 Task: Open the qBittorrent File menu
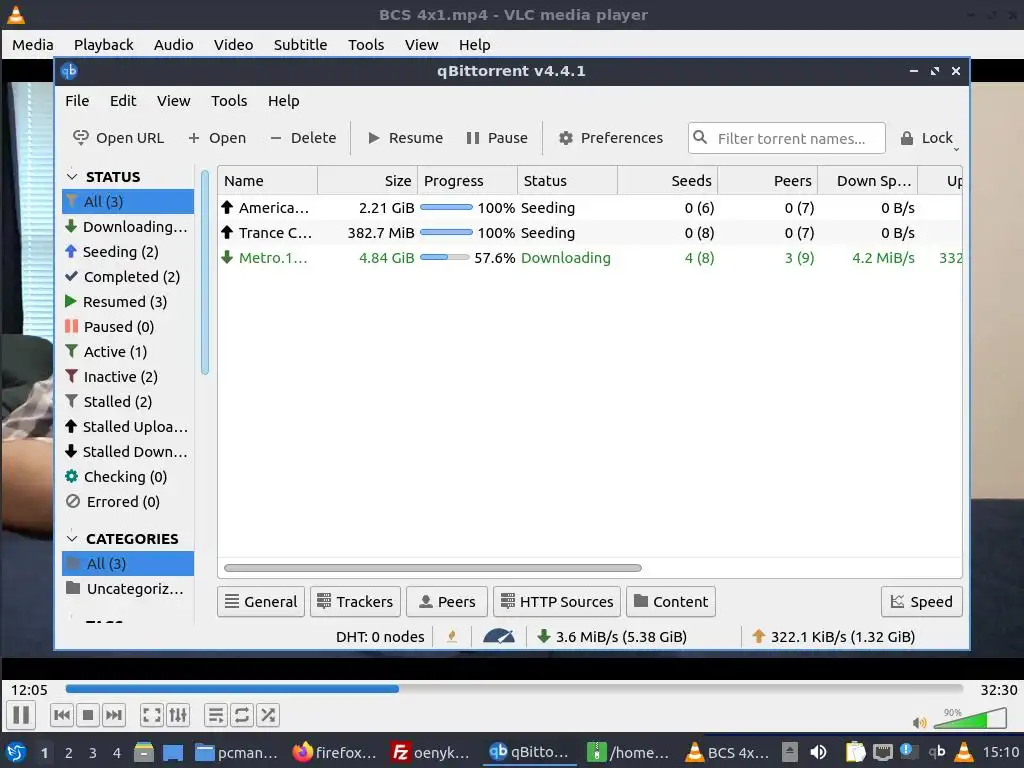pos(77,101)
